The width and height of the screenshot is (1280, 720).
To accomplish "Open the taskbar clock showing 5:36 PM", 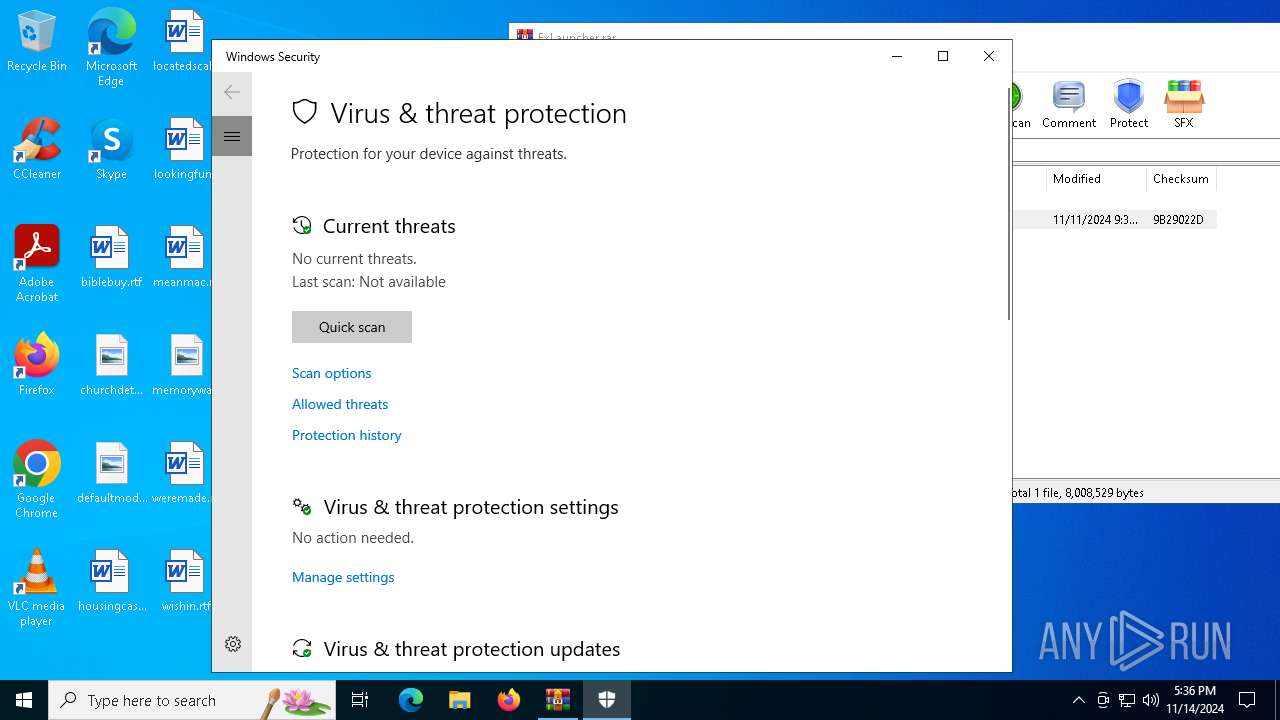I will [1195, 700].
